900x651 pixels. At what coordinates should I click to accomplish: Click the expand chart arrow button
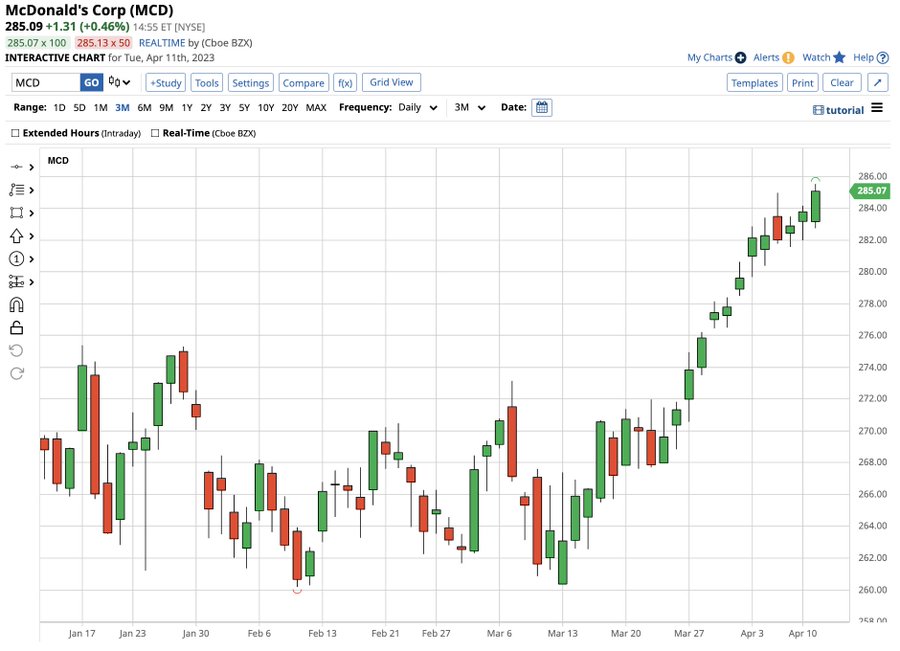[878, 83]
